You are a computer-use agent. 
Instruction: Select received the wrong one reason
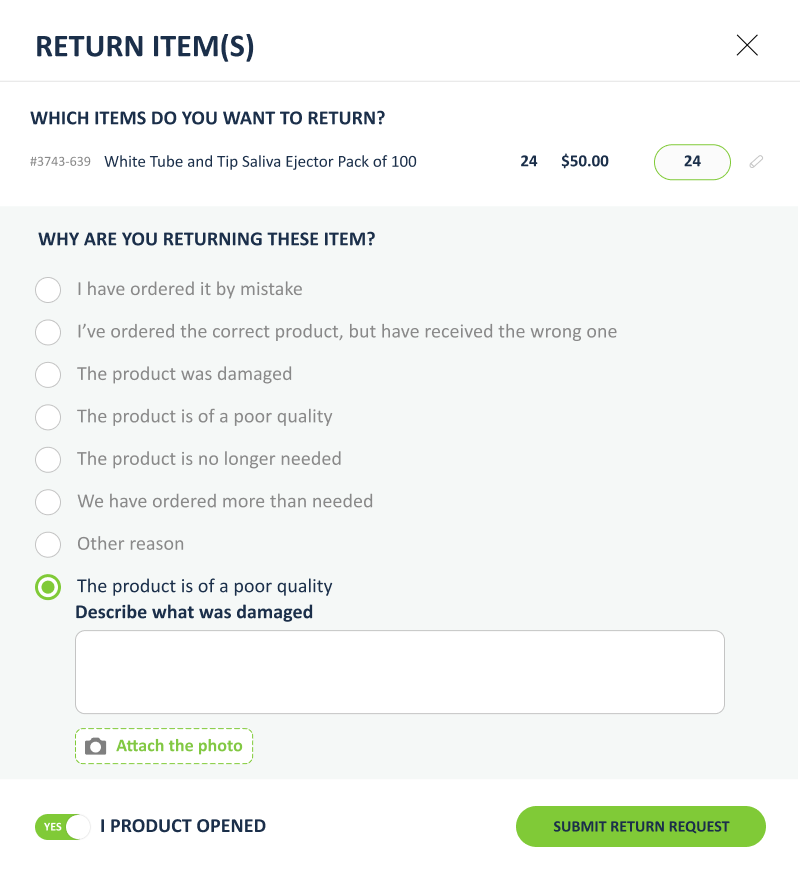pyautogui.click(x=48, y=332)
